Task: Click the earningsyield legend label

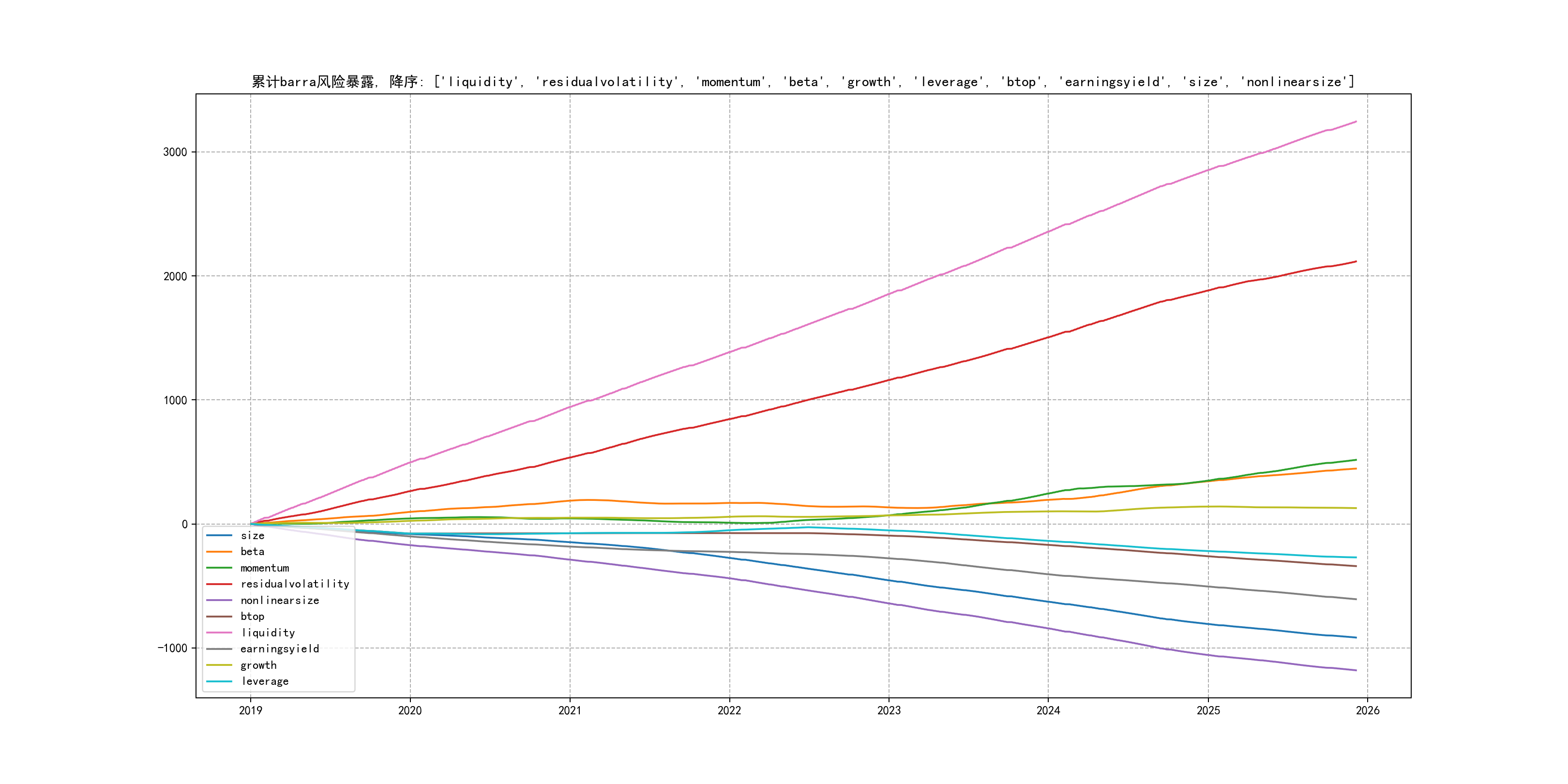Action: [x=279, y=649]
